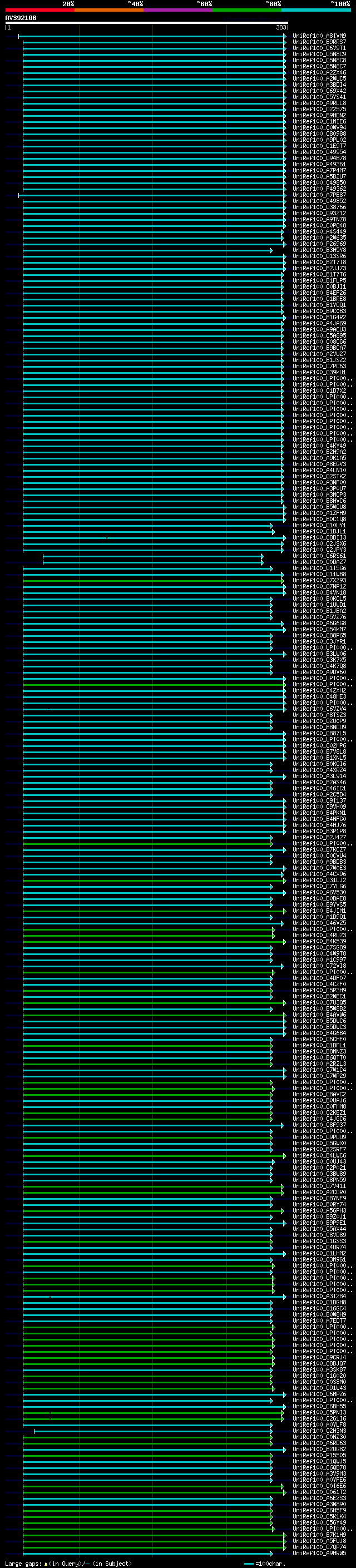Screen dimensions: 356x1568
Task: Select the UniRef100_P49361 label
Action: [x=319, y=164]
